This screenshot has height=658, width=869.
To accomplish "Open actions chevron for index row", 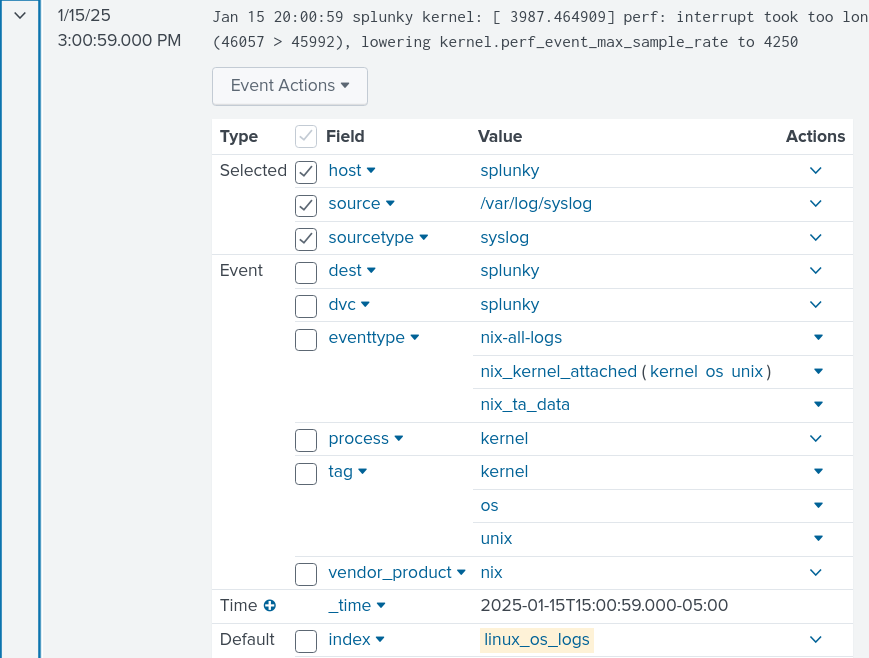I will 816,640.
